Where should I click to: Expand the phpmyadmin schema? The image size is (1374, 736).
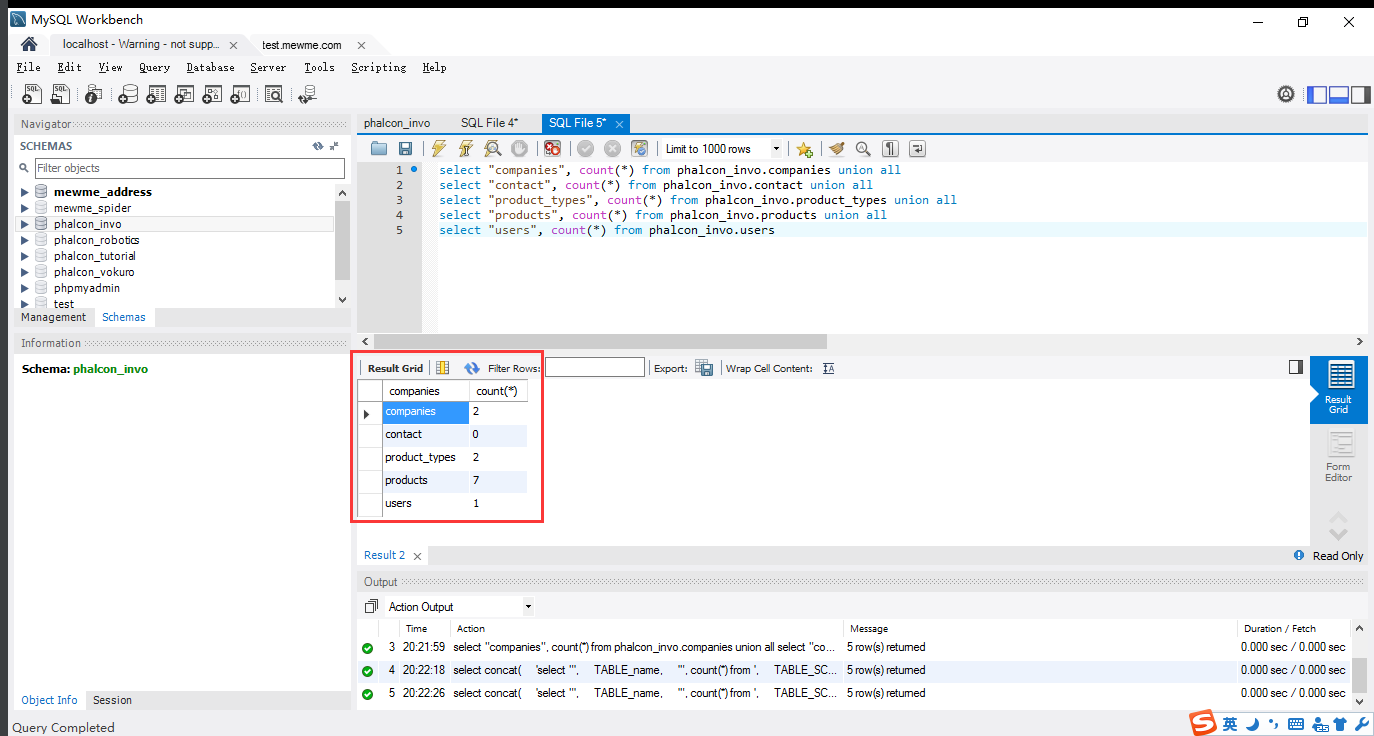click(x=25, y=288)
